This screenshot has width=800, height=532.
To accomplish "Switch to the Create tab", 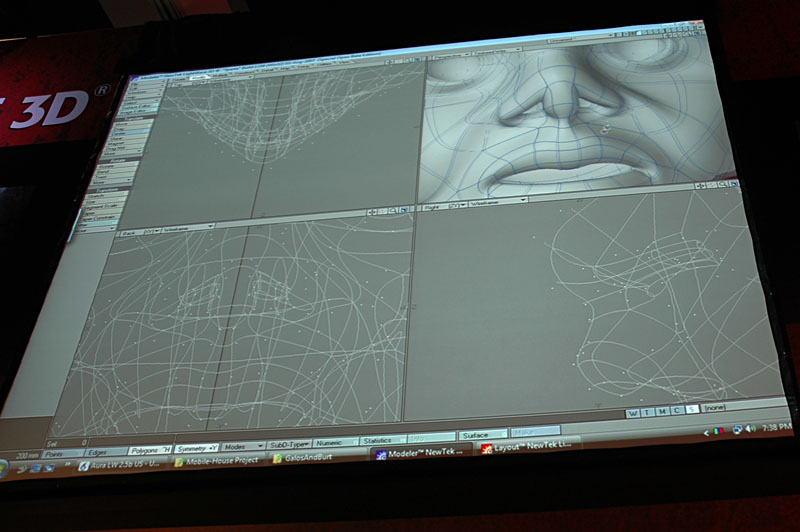I will point(178,80).
